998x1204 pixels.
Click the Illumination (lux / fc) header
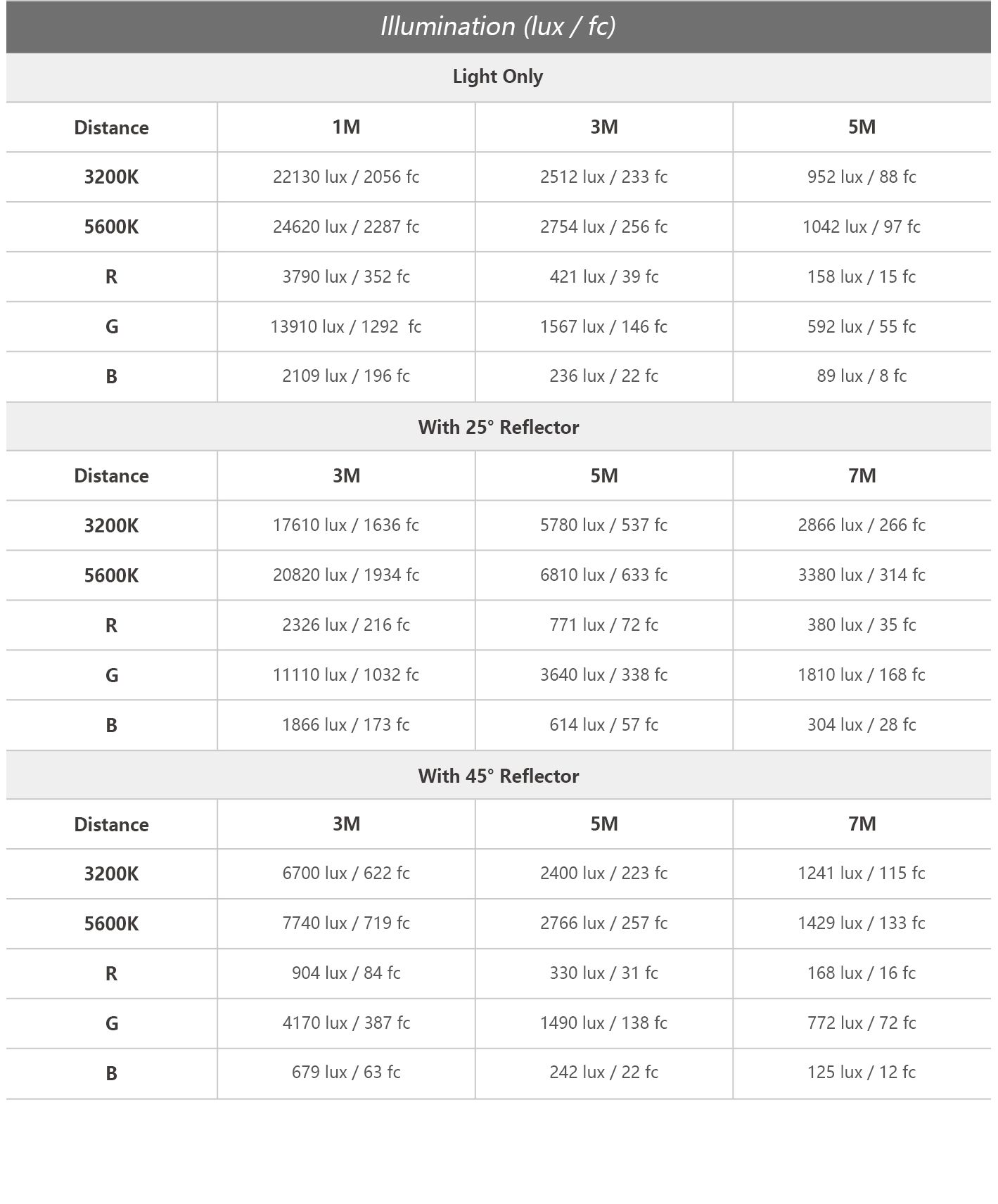(498, 27)
